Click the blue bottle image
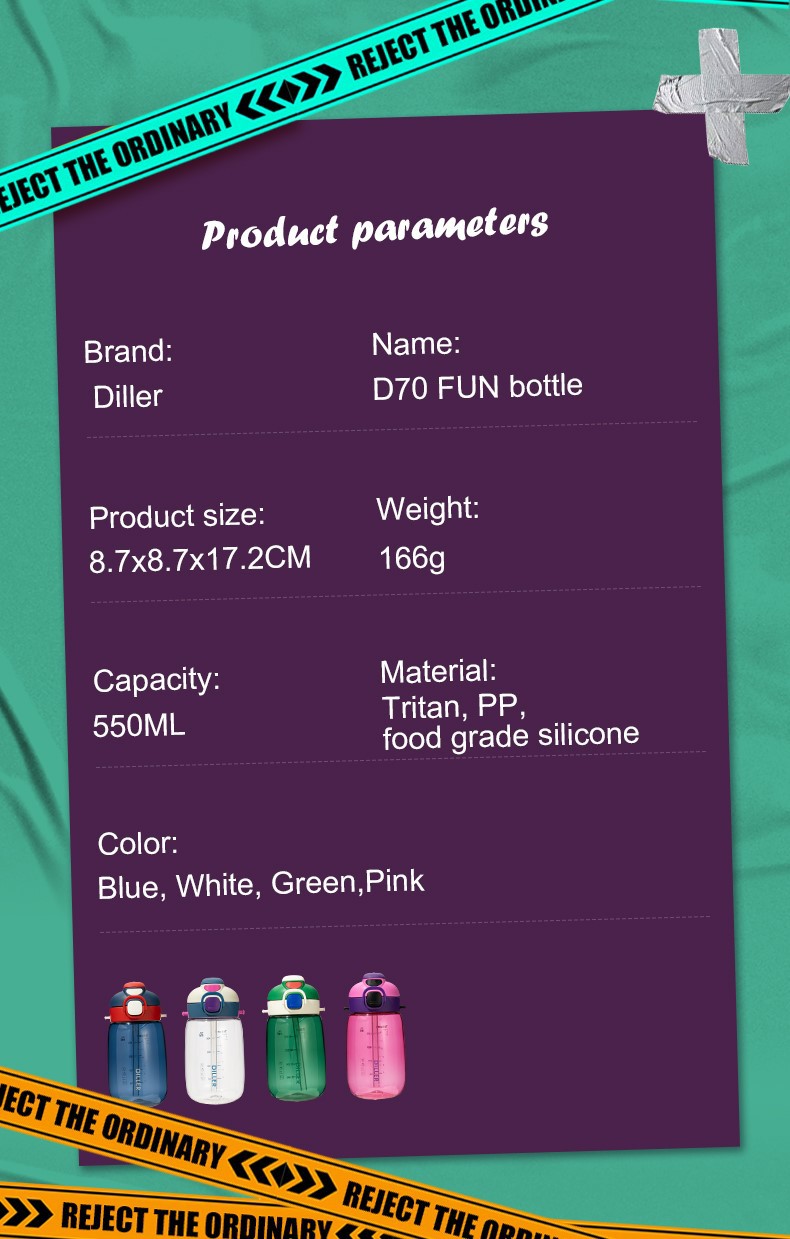Image resolution: width=790 pixels, height=1239 pixels. (138, 1044)
